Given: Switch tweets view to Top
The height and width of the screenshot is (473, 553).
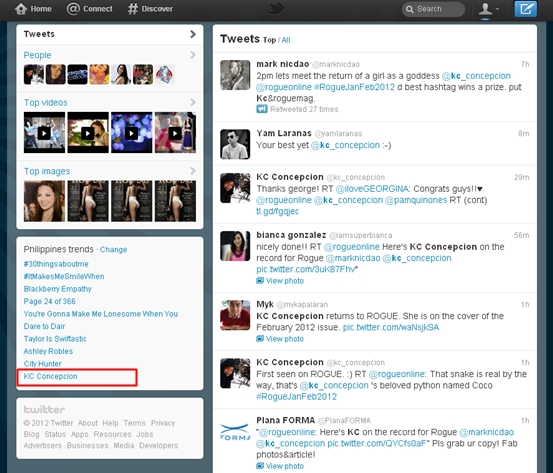Looking at the screenshot, I should (269, 40).
